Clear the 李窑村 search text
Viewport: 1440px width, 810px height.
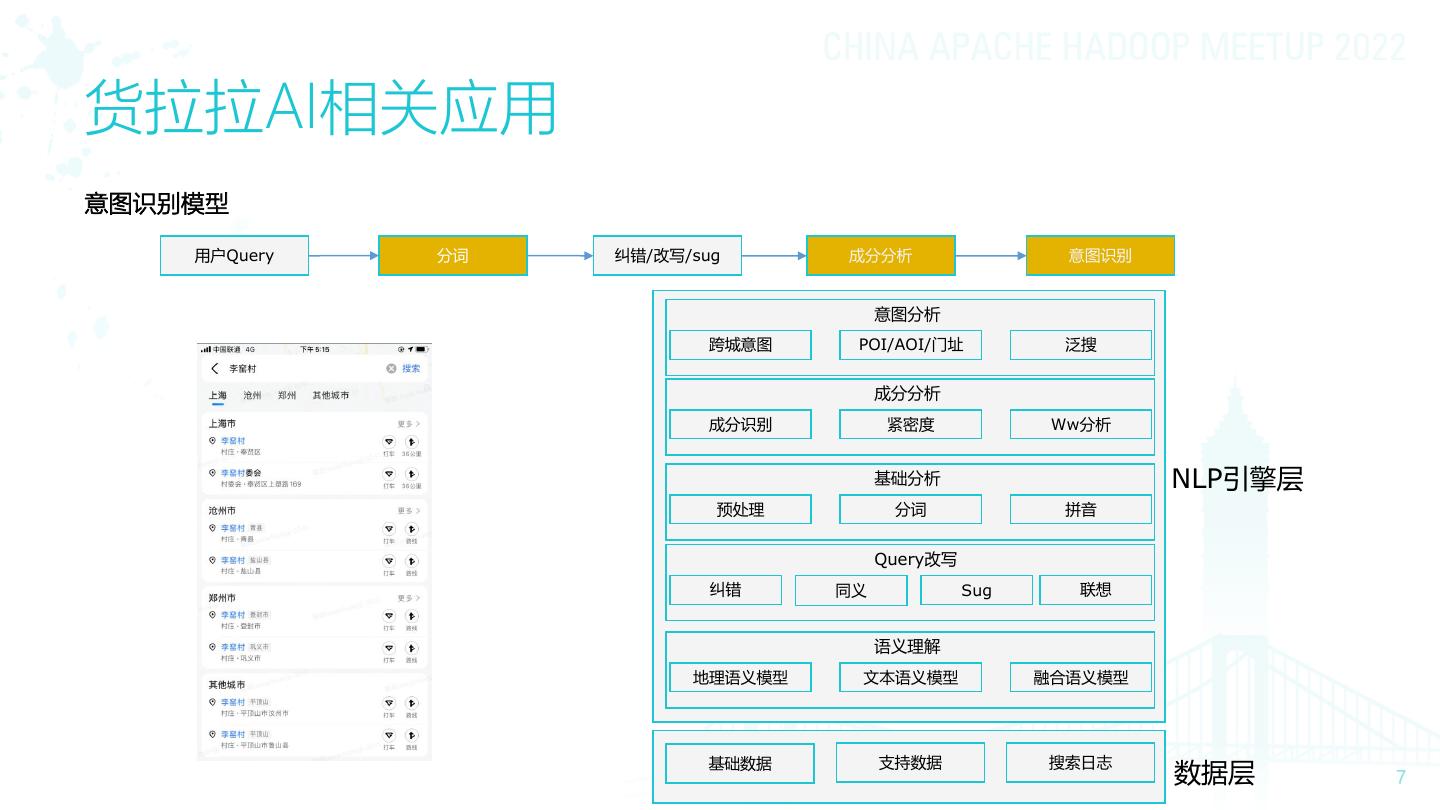pos(391,369)
